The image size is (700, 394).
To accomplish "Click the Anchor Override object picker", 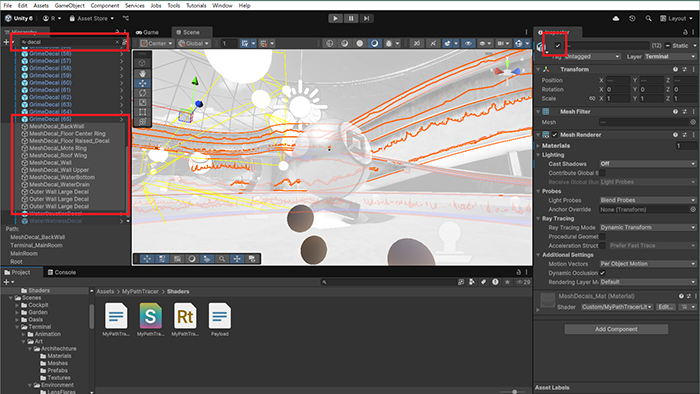I will tap(693, 209).
